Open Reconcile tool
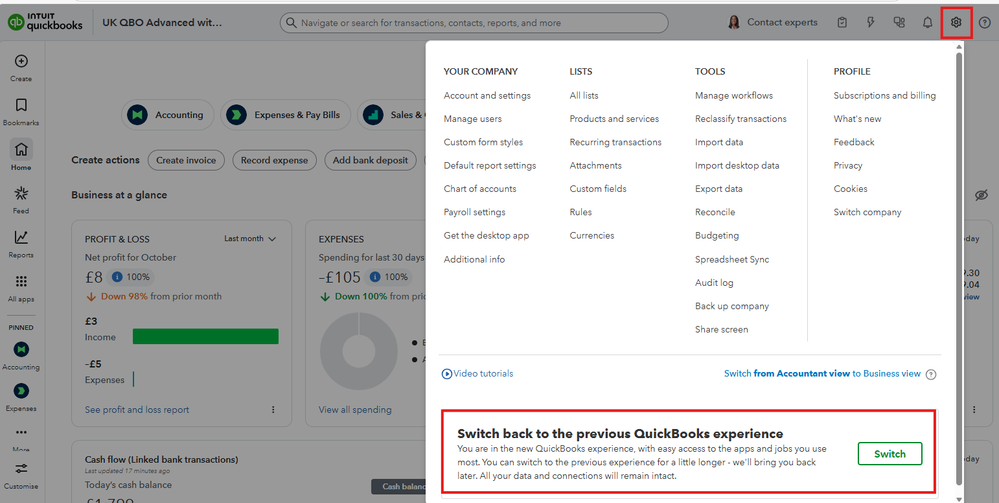 [x=715, y=212]
